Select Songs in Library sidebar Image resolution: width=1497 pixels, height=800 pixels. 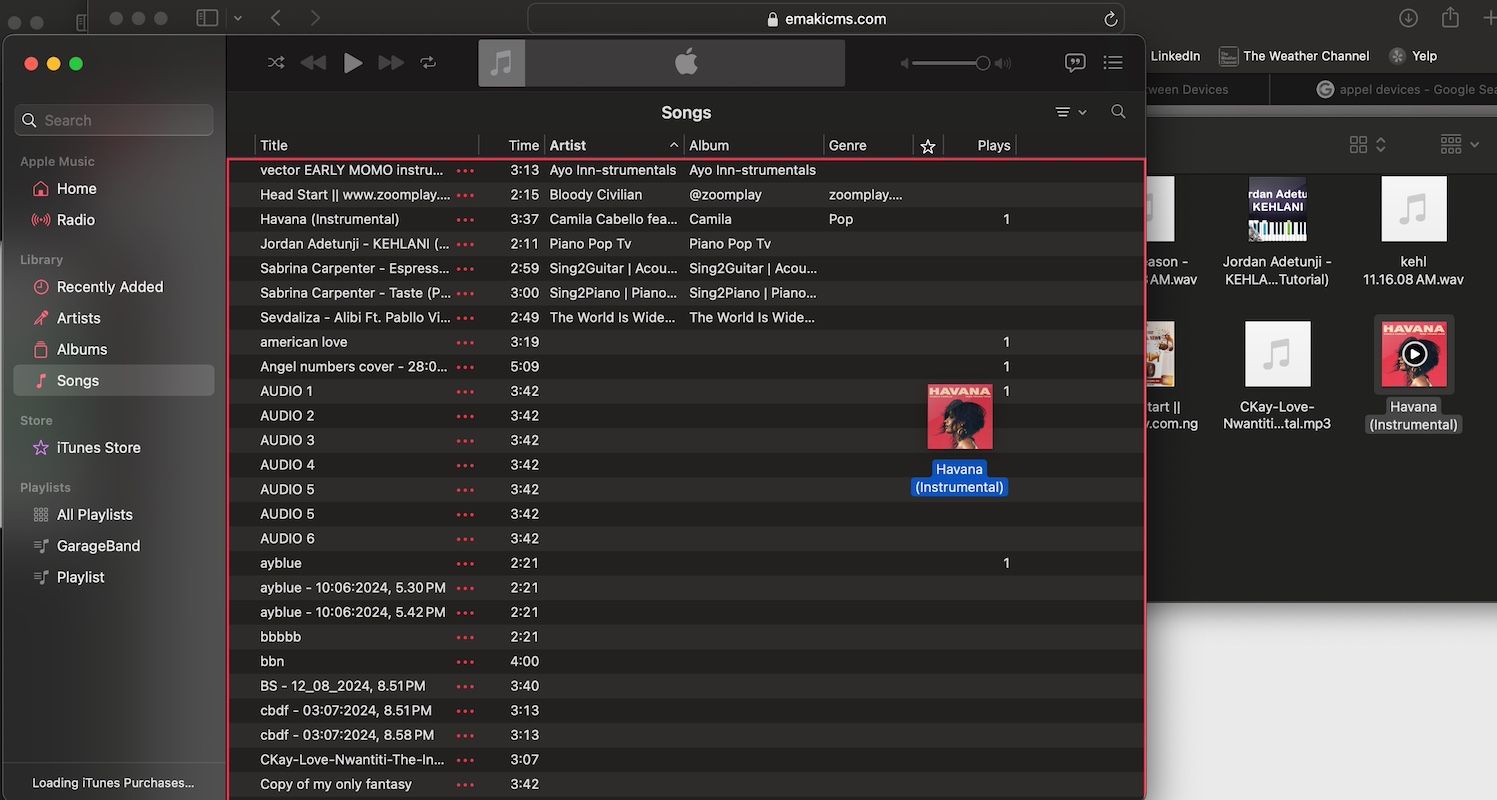(114, 381)
